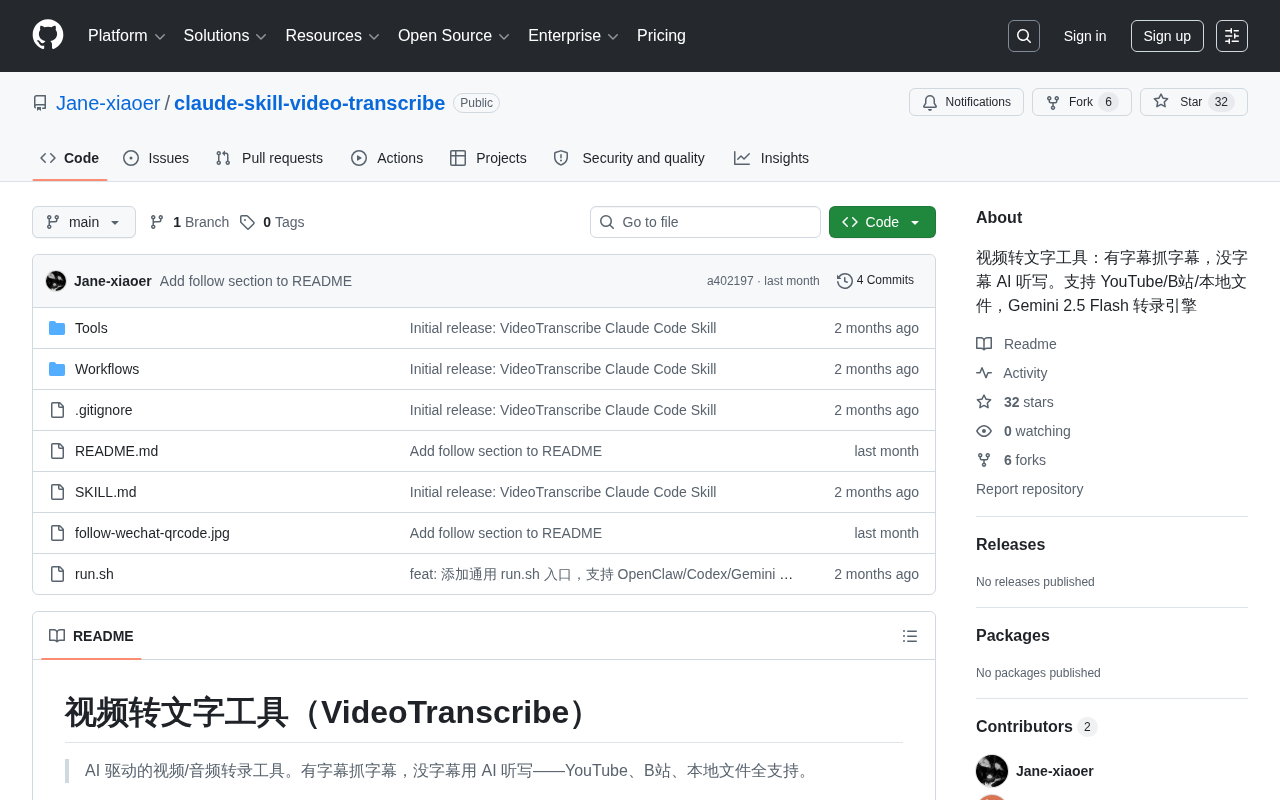The height and width of the screenshot is (800, 1280).
Task: Click the Sign up button
Action: pyautogui.click(x=1167, y=36)
